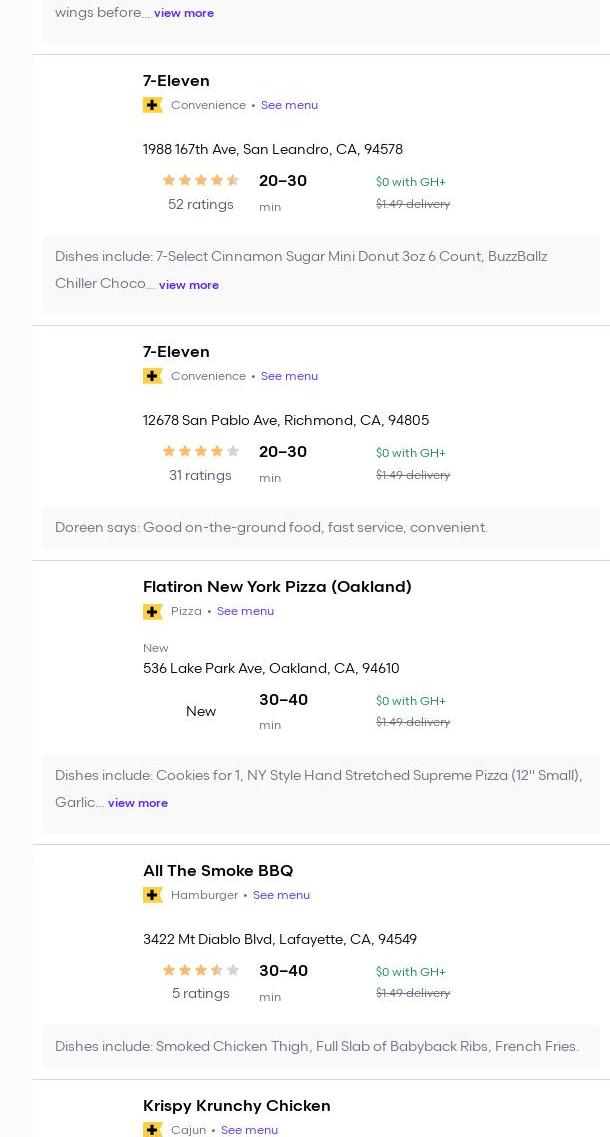Click GH+ badge beside Pizza category
The width and height of the screenshot is (610, 1137).
(153, 611)
